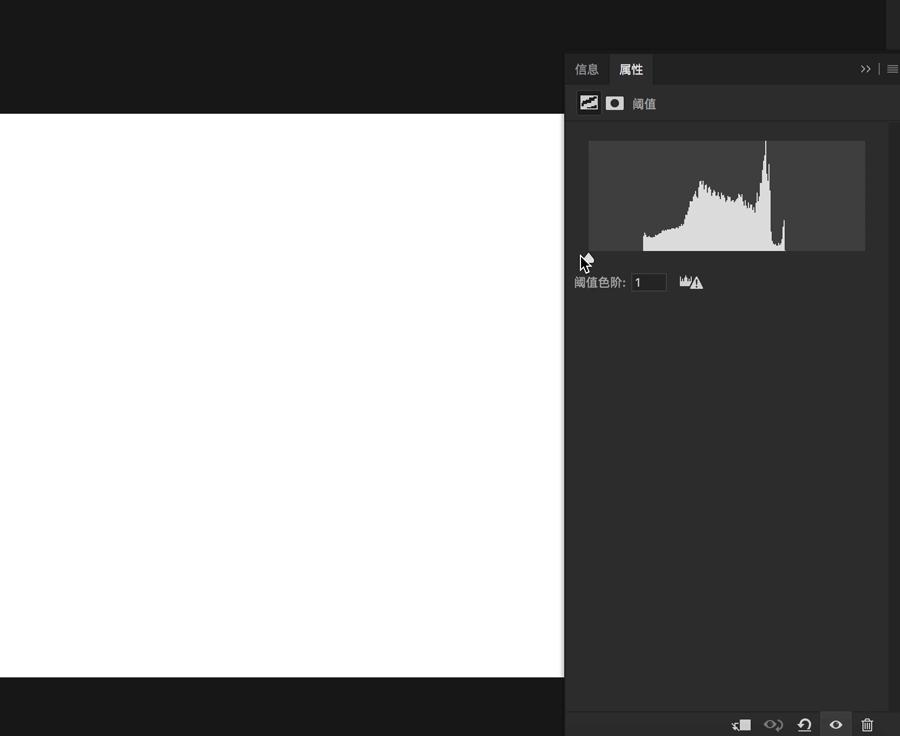This screenshot has width=900, height=736.
Task: Reset adjustment to default values
Action: pos(804,725)
